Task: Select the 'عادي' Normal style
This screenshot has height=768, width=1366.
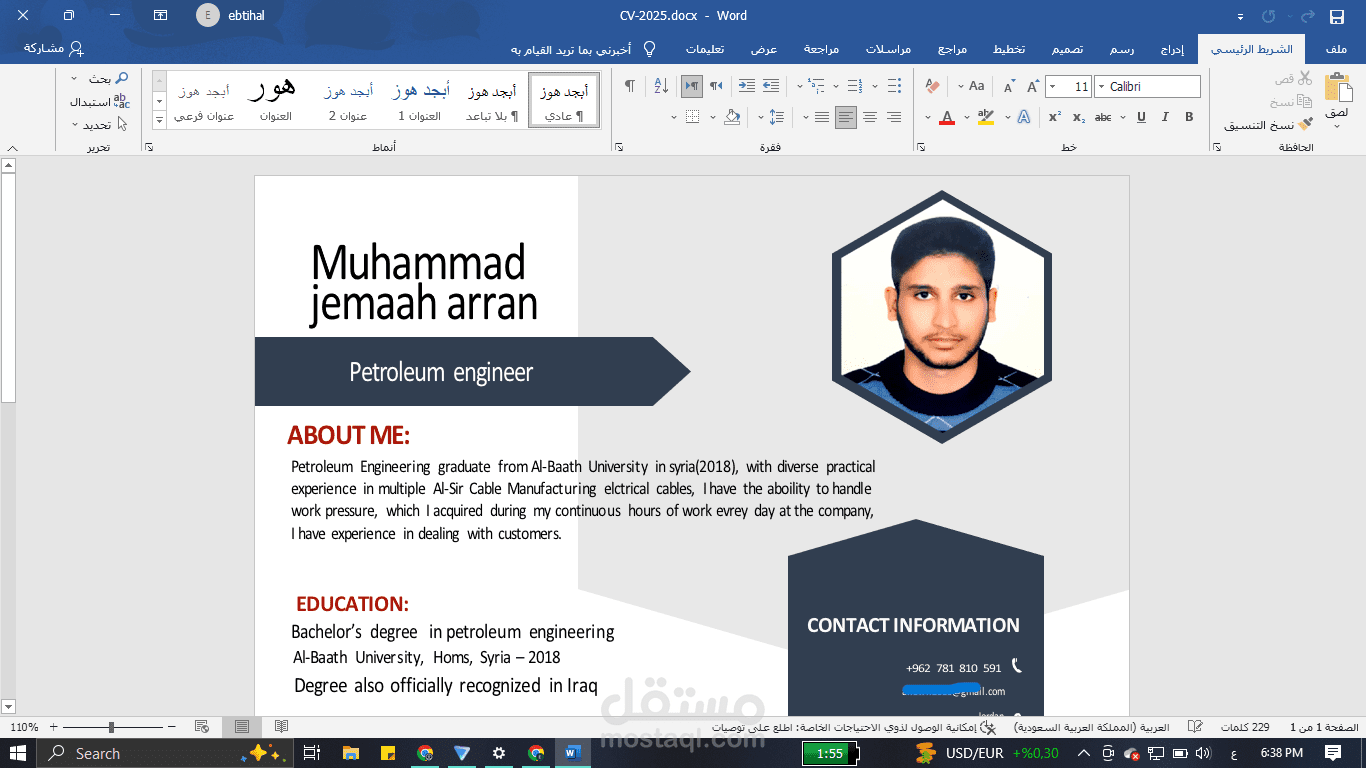Action: pos(564,100)
